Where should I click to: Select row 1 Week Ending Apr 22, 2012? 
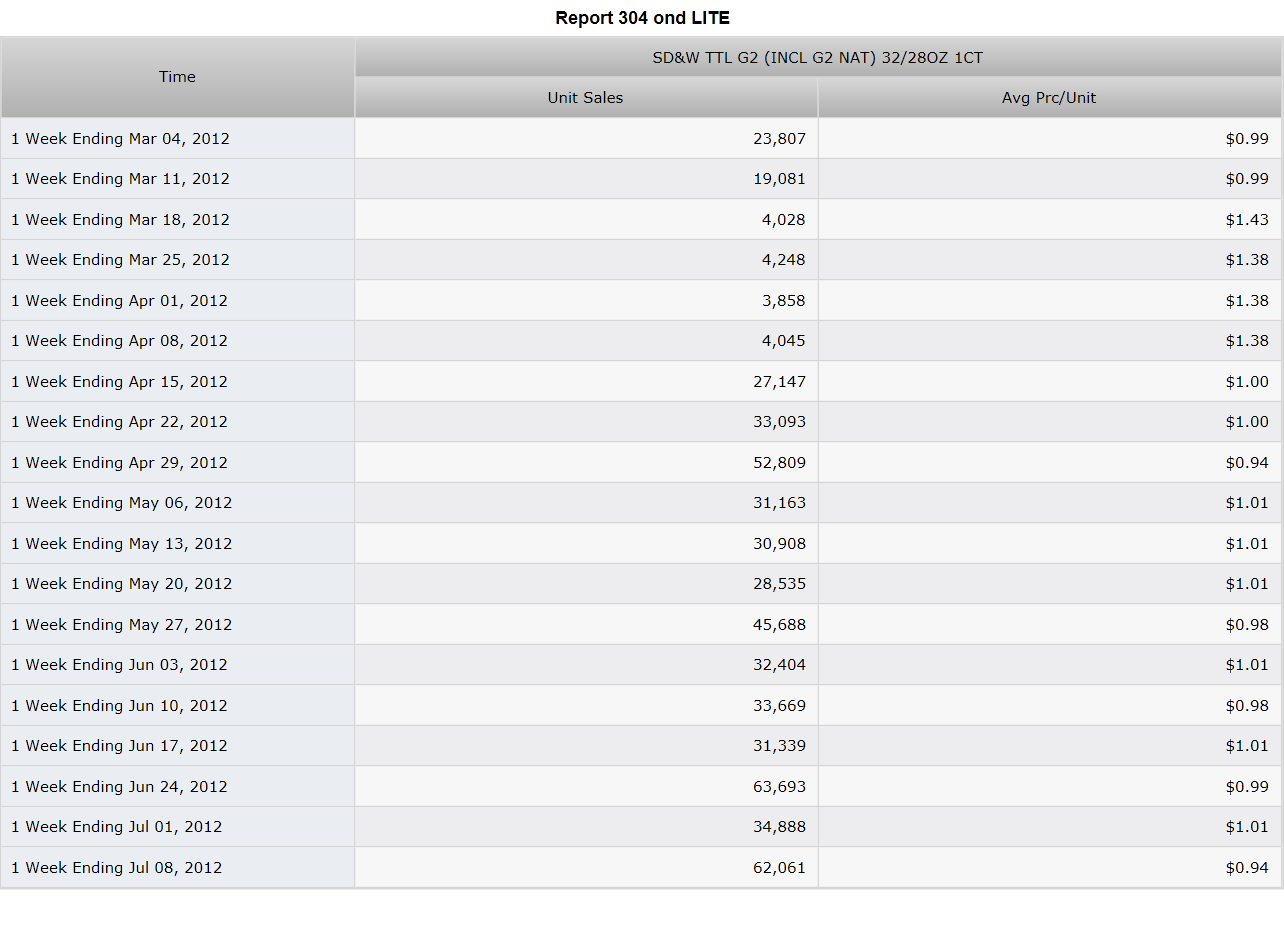point(642,422)
